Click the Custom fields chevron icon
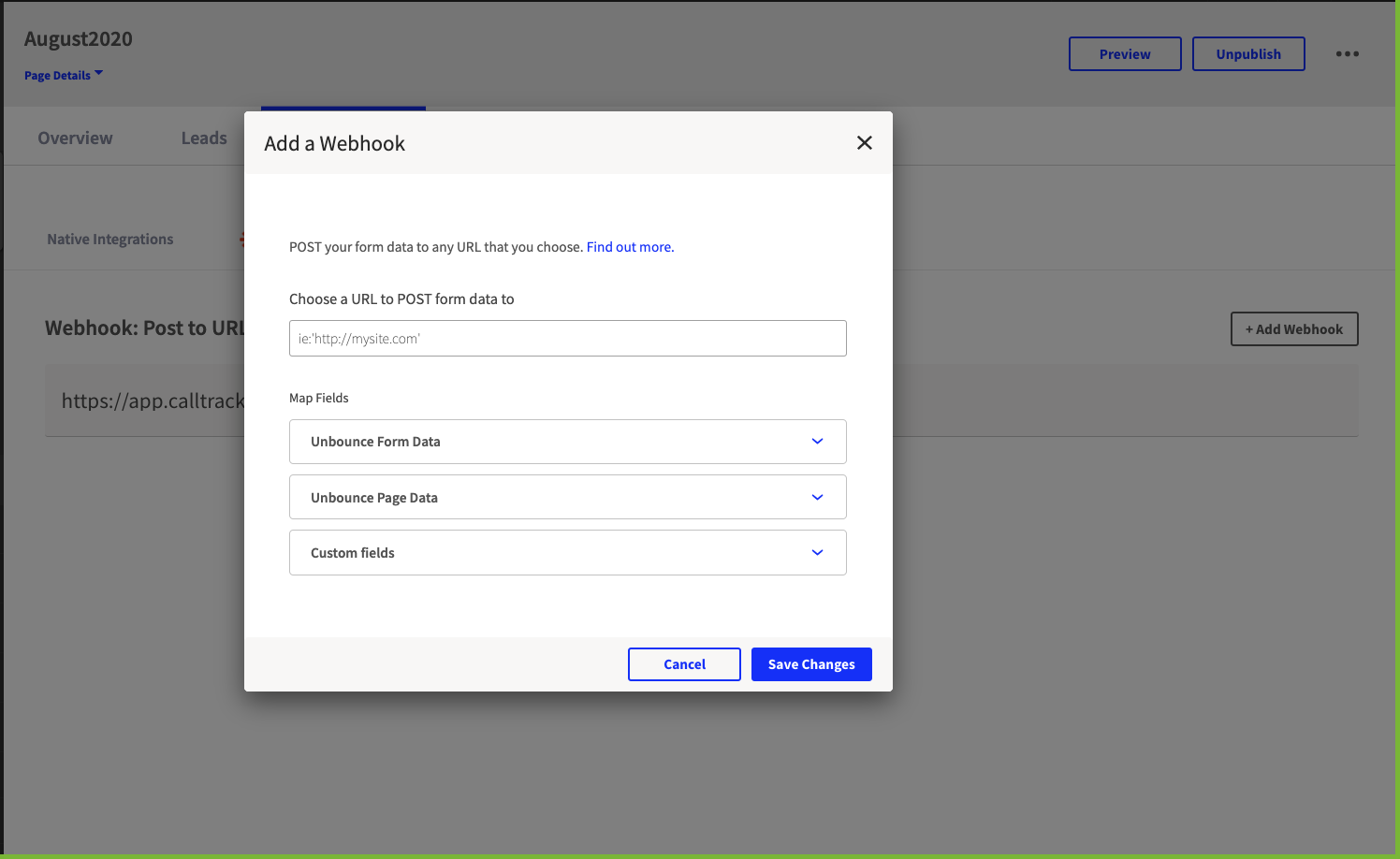Viewport: 1400px width, 859px height. (817, 552)
